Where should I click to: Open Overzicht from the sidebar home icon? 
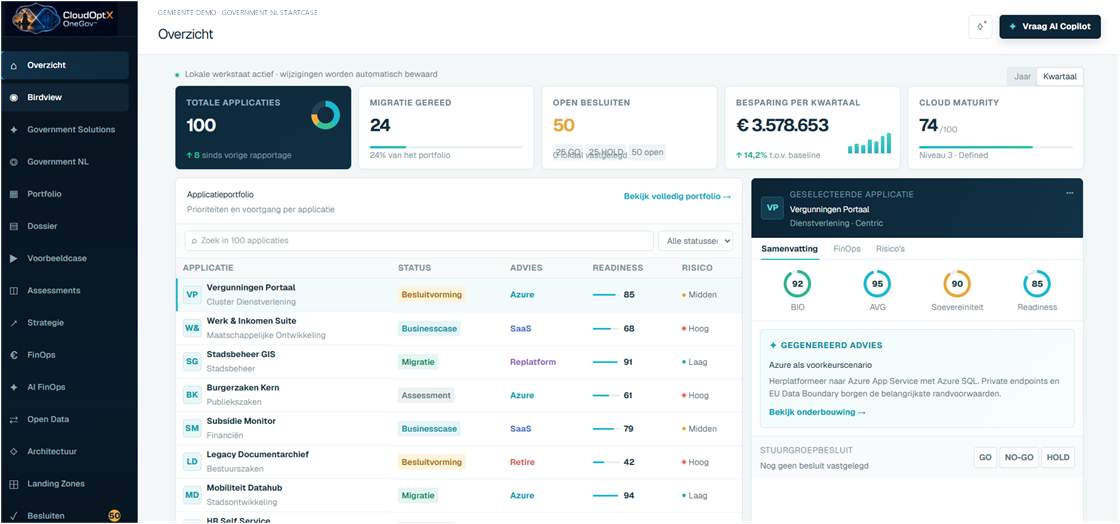[14, 66]
